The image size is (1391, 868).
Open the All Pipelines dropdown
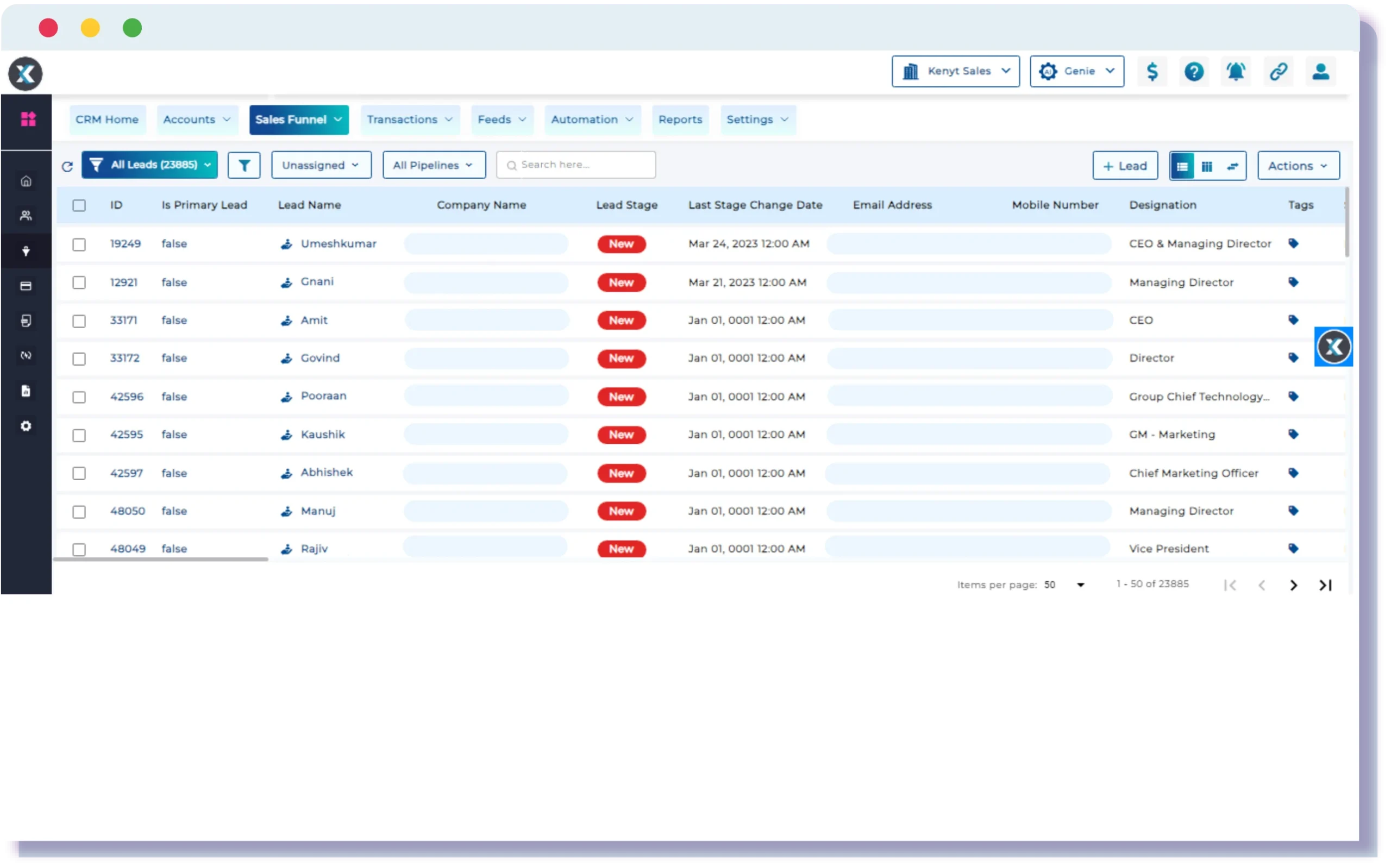click(x=434, y=165)
